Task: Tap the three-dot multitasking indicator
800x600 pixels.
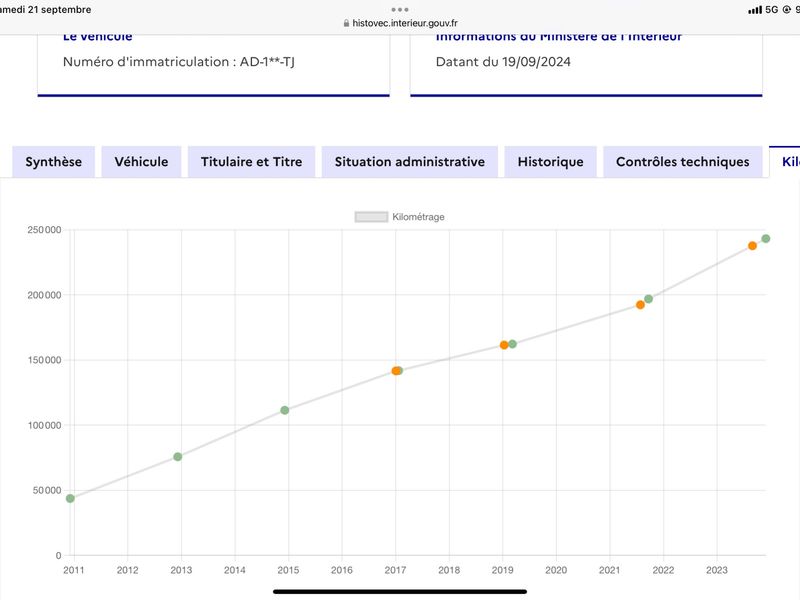Action: click(x=400, y=10)
